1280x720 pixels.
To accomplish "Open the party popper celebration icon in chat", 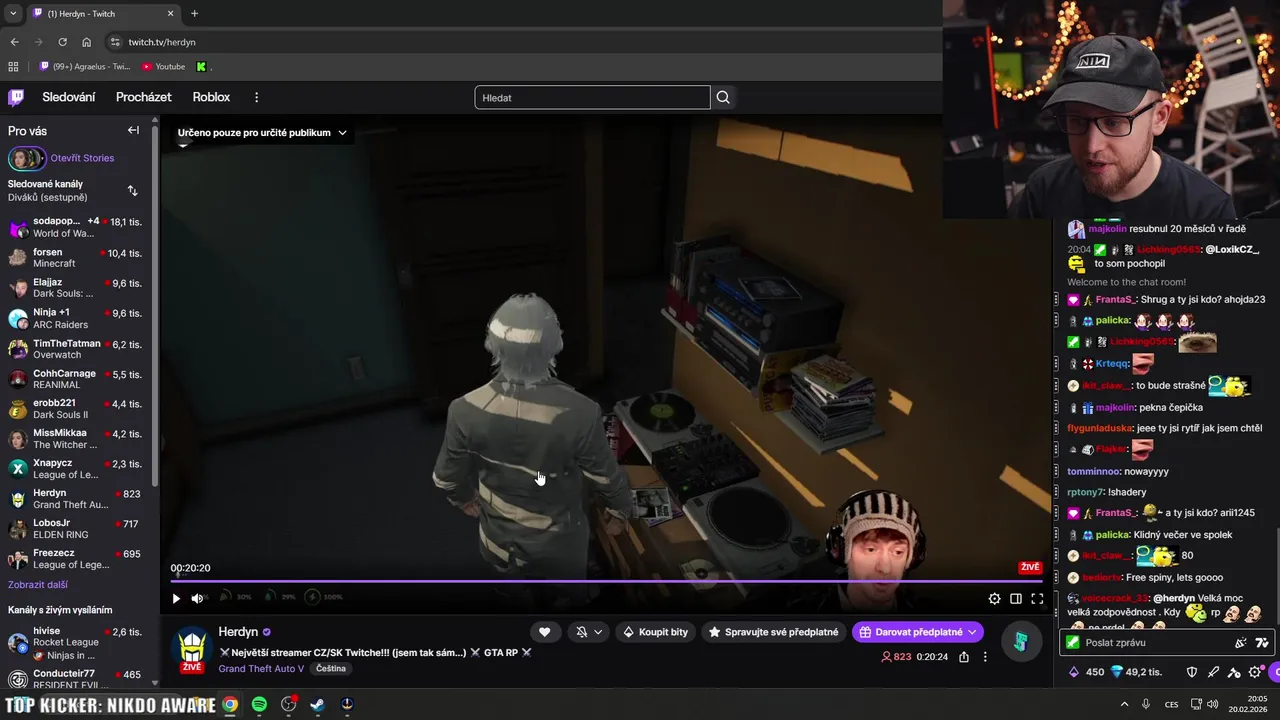I will pos(1241,643).
